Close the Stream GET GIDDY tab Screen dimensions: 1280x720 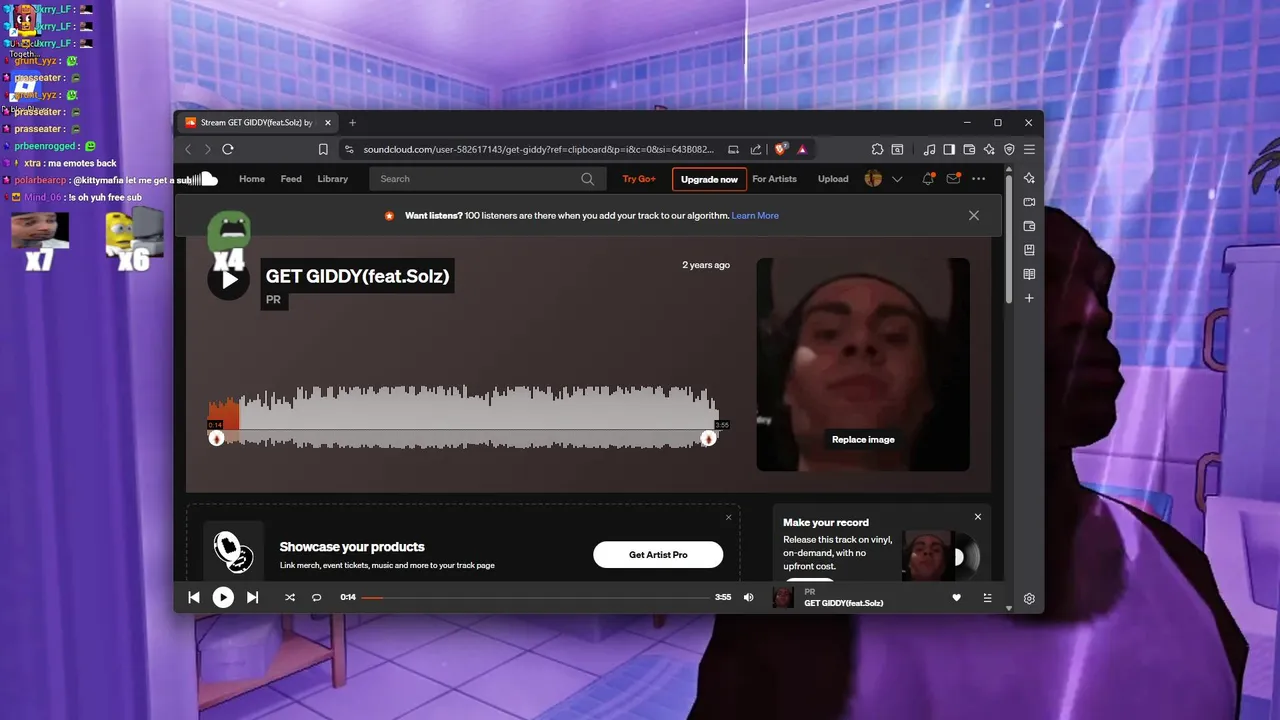(x=327, y=123)
